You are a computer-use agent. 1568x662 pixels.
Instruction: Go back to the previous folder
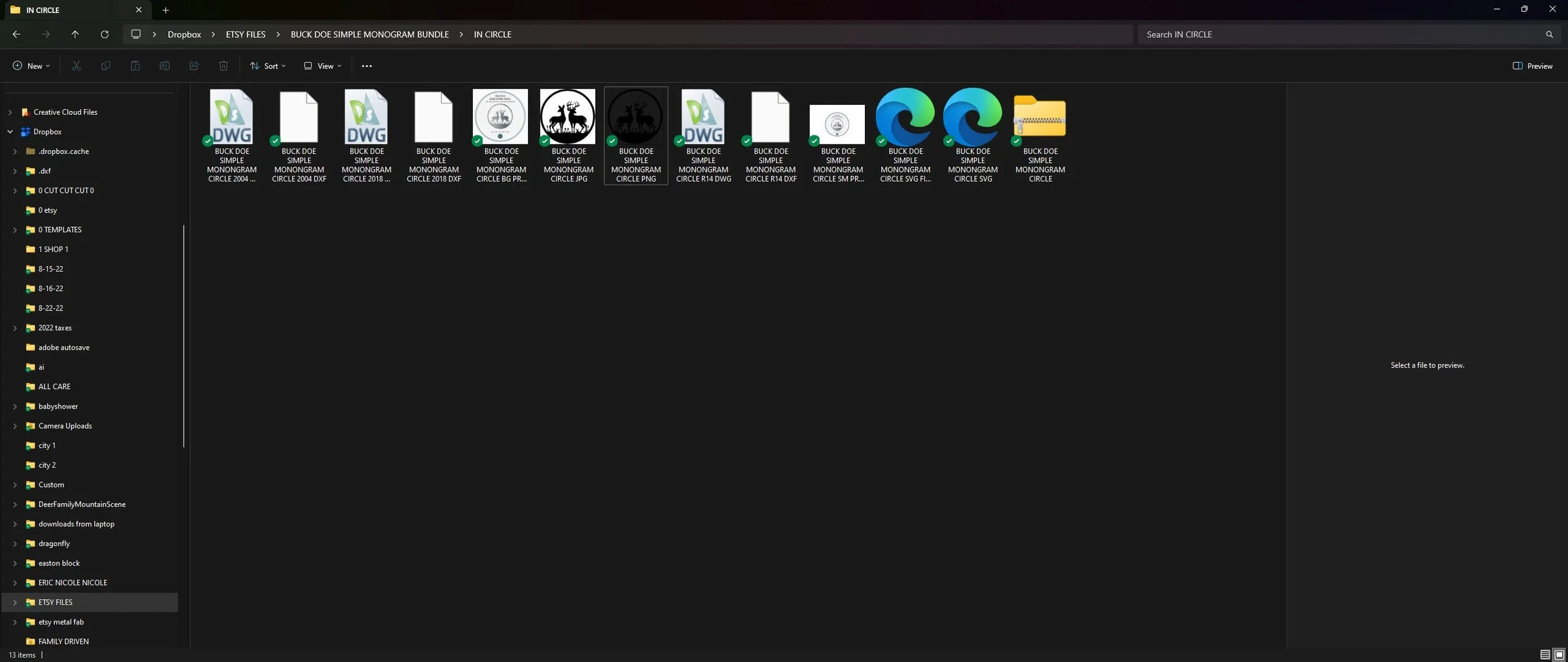[16, 35]
